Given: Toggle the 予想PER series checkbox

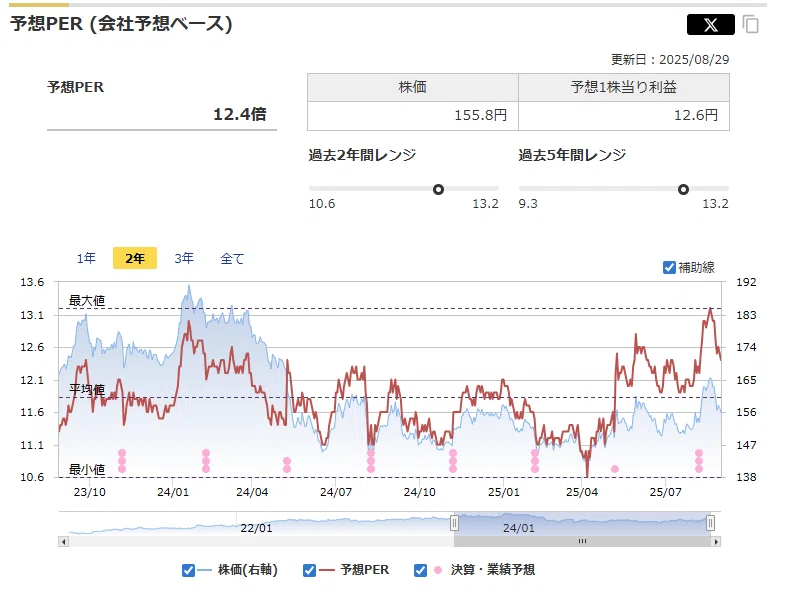Looking at the screenshot, I should coord(309,570).
